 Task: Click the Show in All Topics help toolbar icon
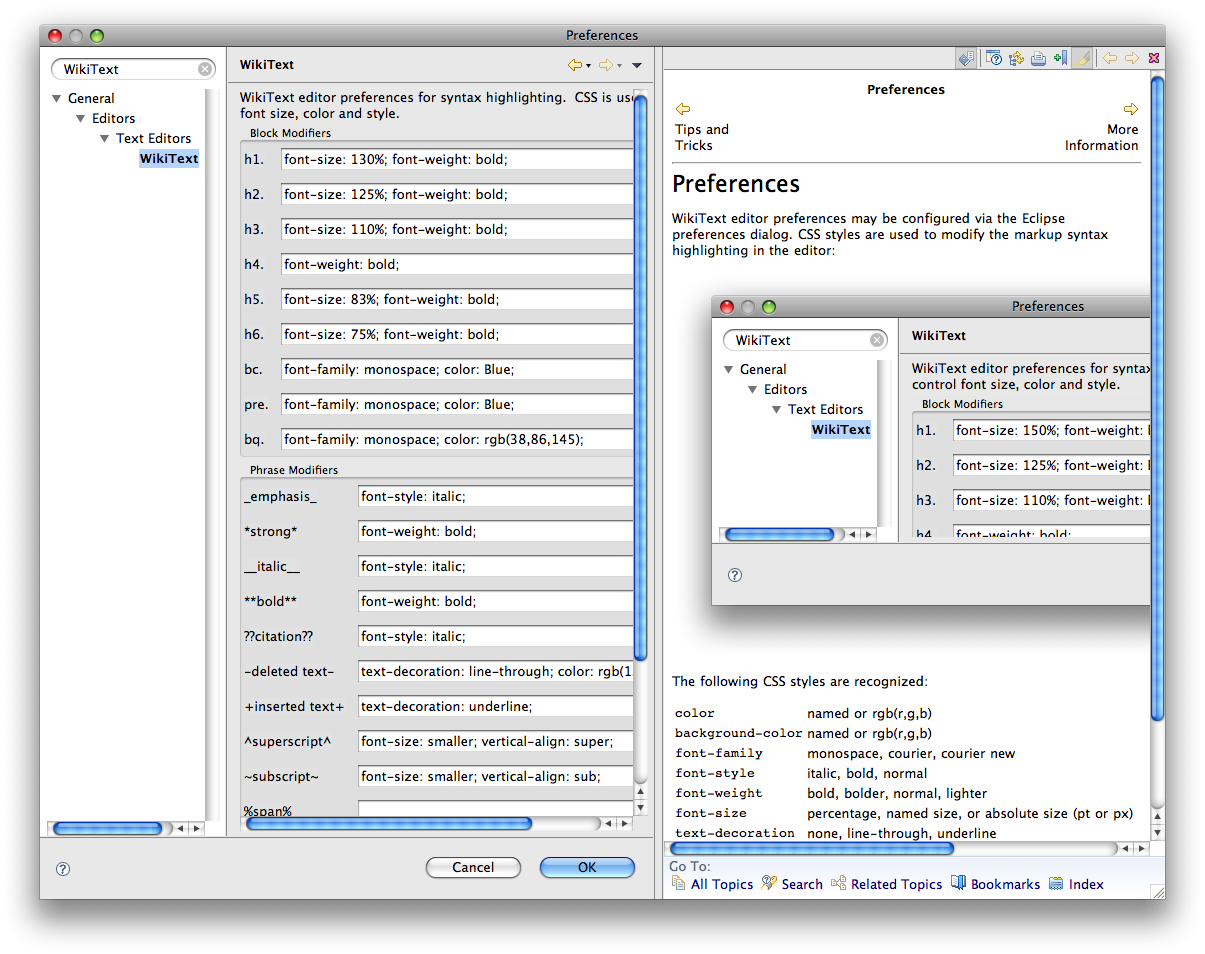pyautogui.click(x=967, y=58)
